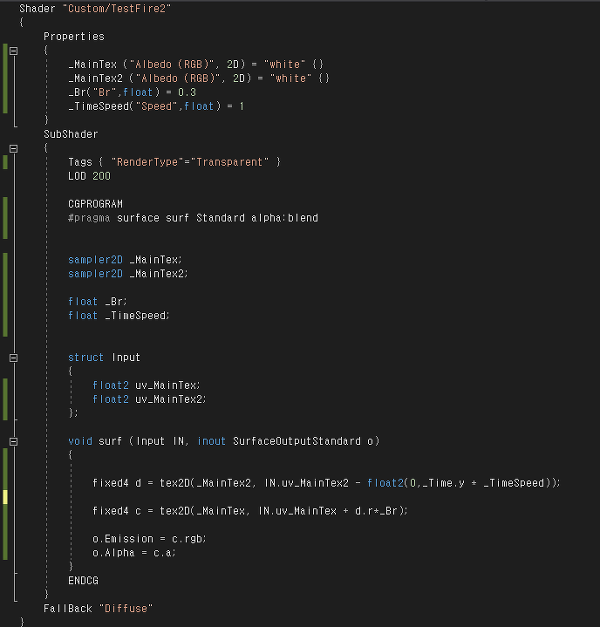Collapse the struct Input fold marker
This screenshot has width=600, height=627.
13,358
